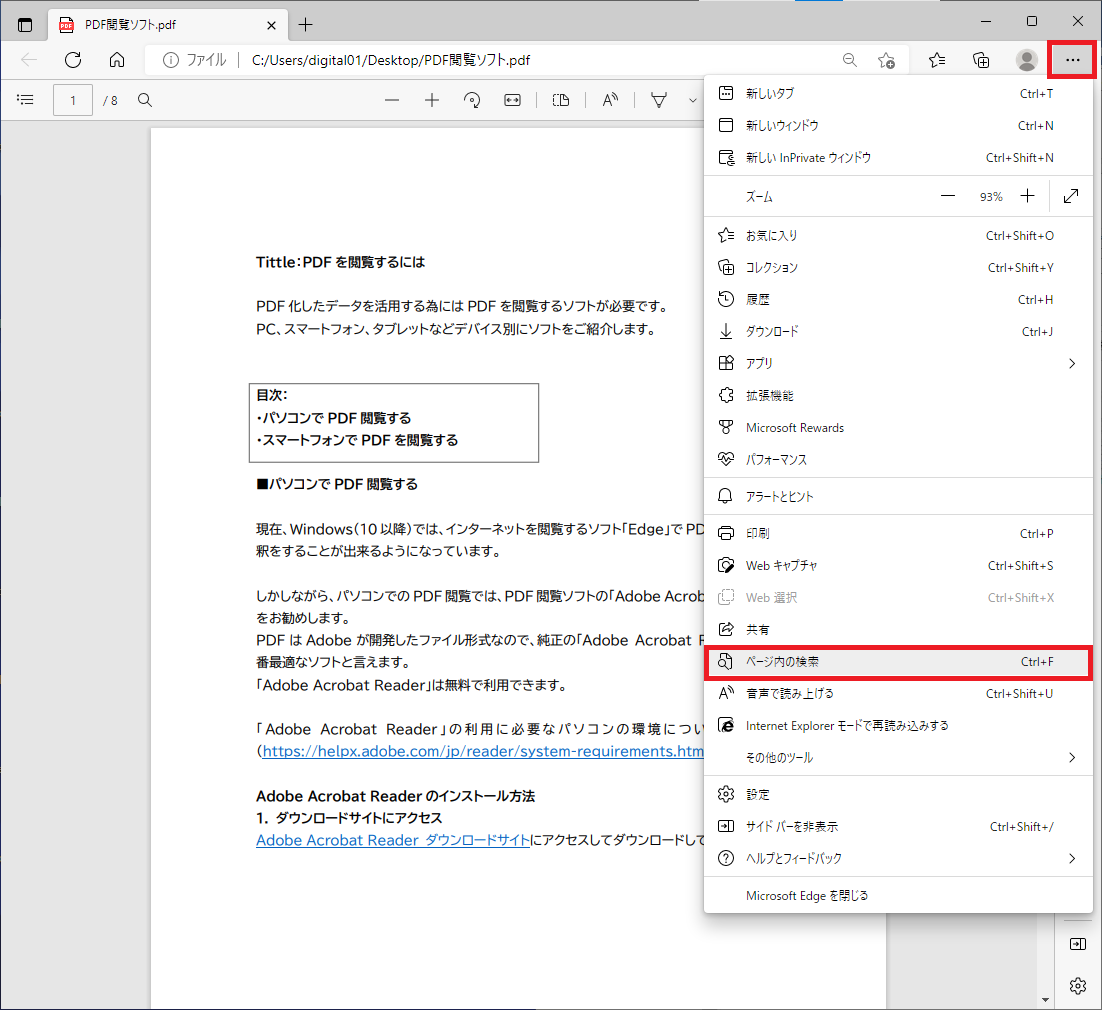Open 履歴 from the menu
The width and height of the screenshot is (1102, 1010).
pyautogui.click(x=898, y=299)
